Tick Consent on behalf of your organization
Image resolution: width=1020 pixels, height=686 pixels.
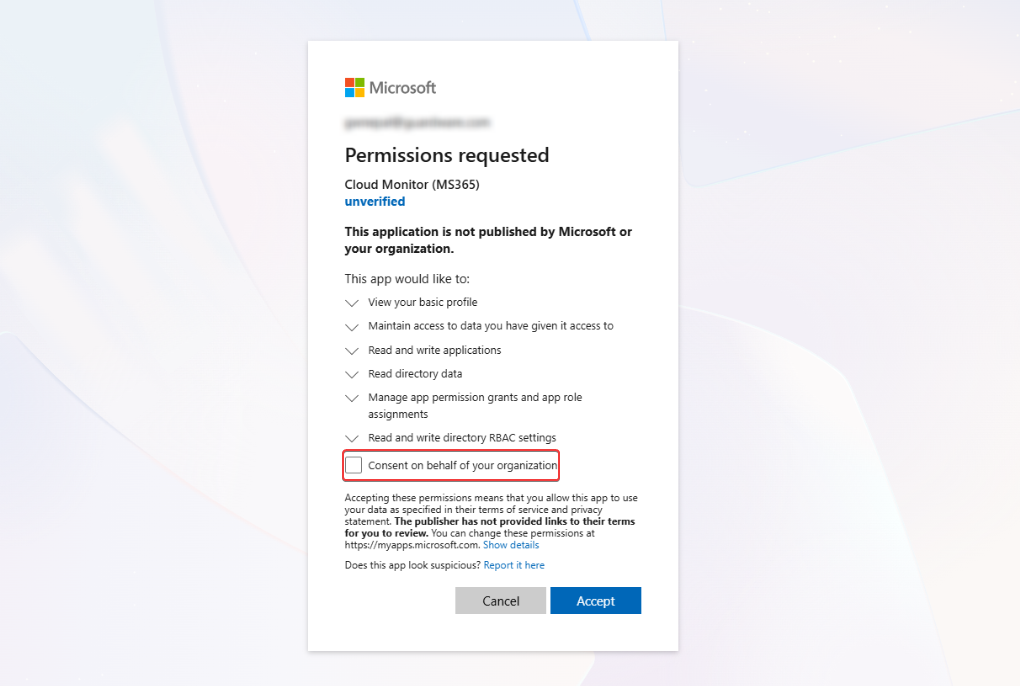pos(354,465)
